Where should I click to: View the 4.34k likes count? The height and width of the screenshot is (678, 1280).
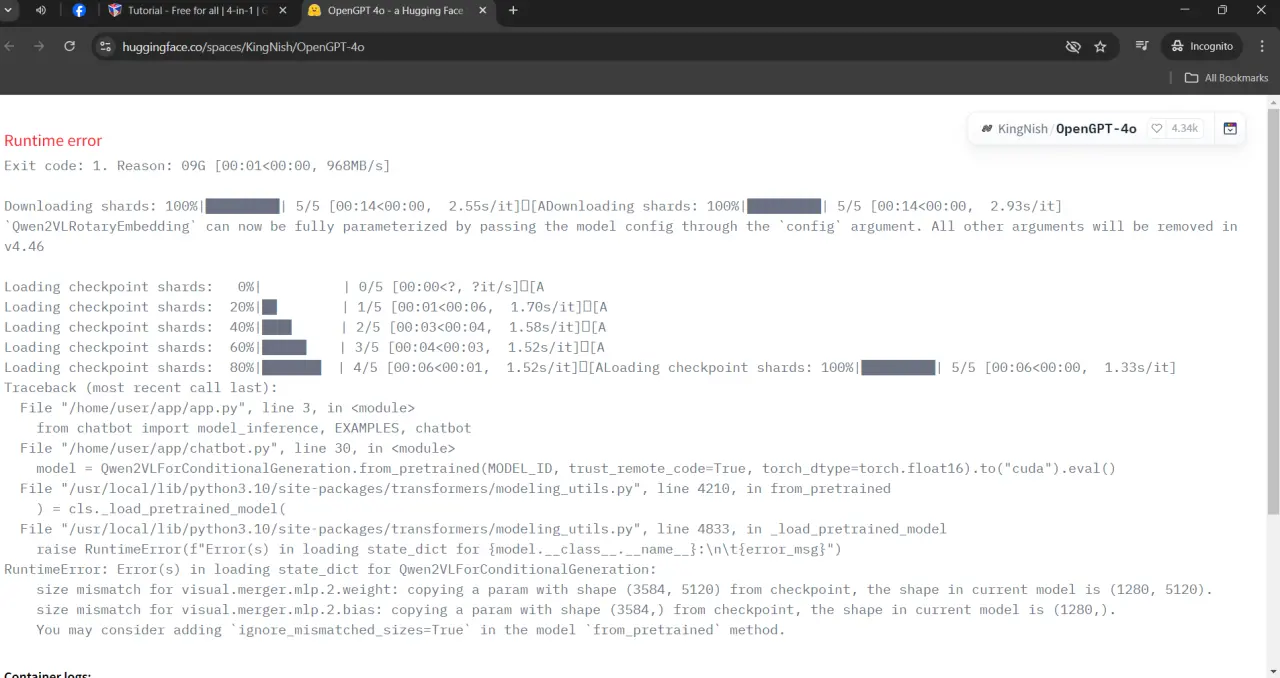(1184, 129)
